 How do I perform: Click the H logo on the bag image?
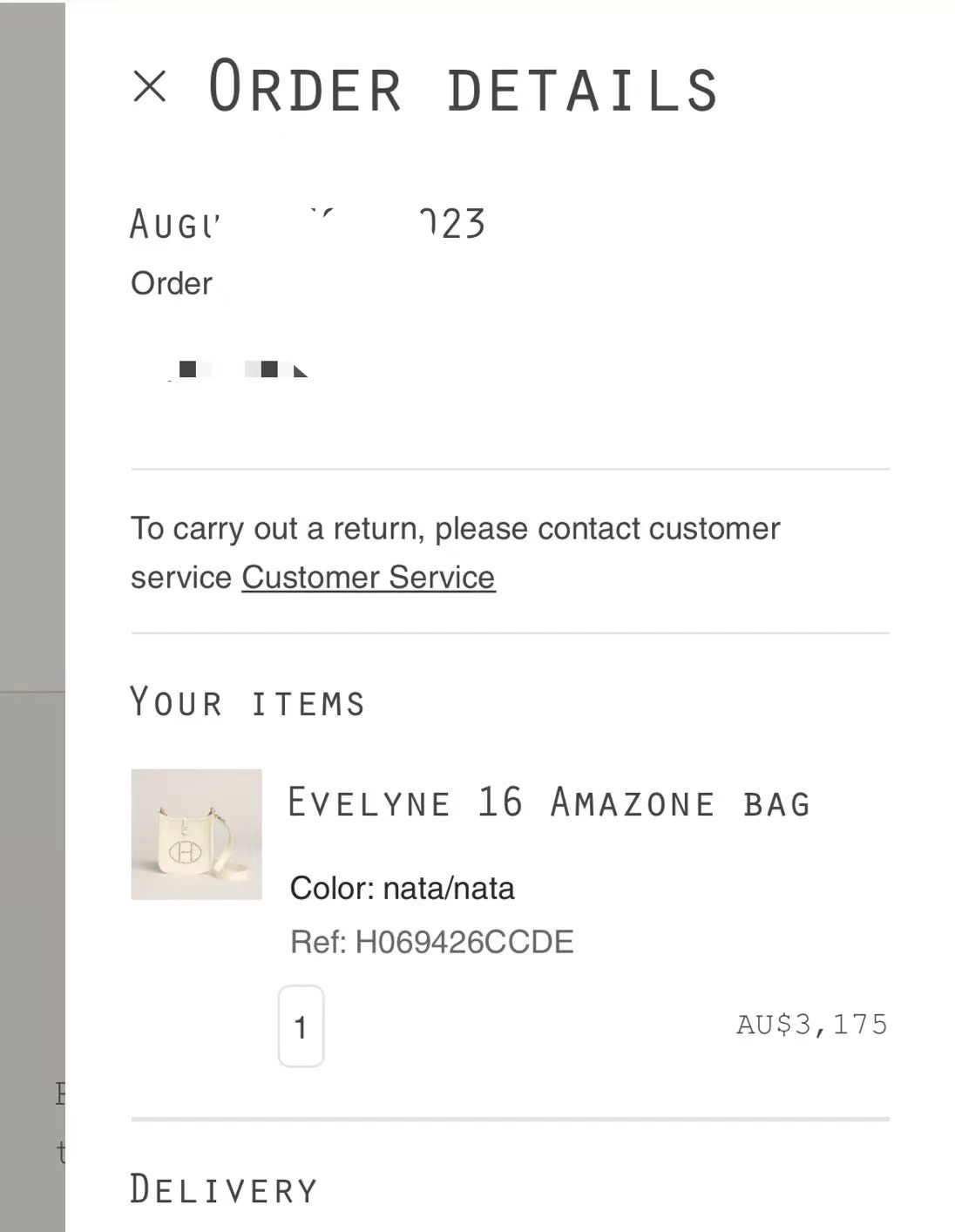[x=185, y=852]
